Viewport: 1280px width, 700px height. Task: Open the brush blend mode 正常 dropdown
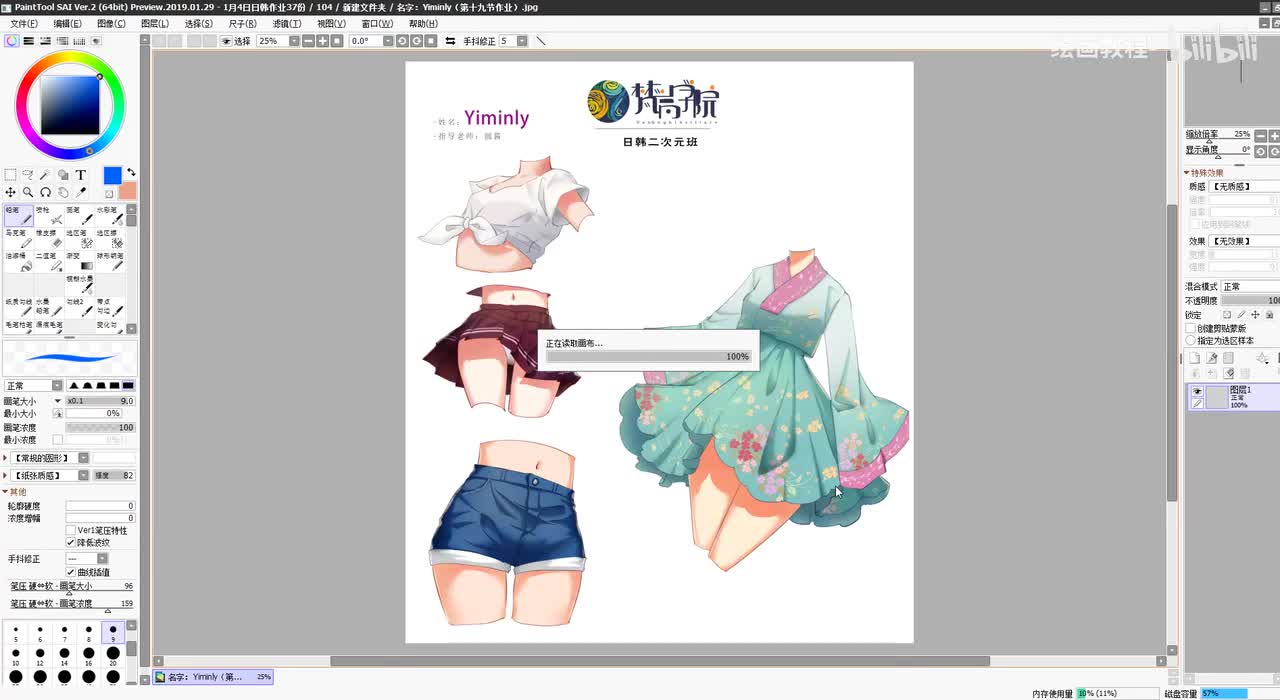tap(58, 386)
